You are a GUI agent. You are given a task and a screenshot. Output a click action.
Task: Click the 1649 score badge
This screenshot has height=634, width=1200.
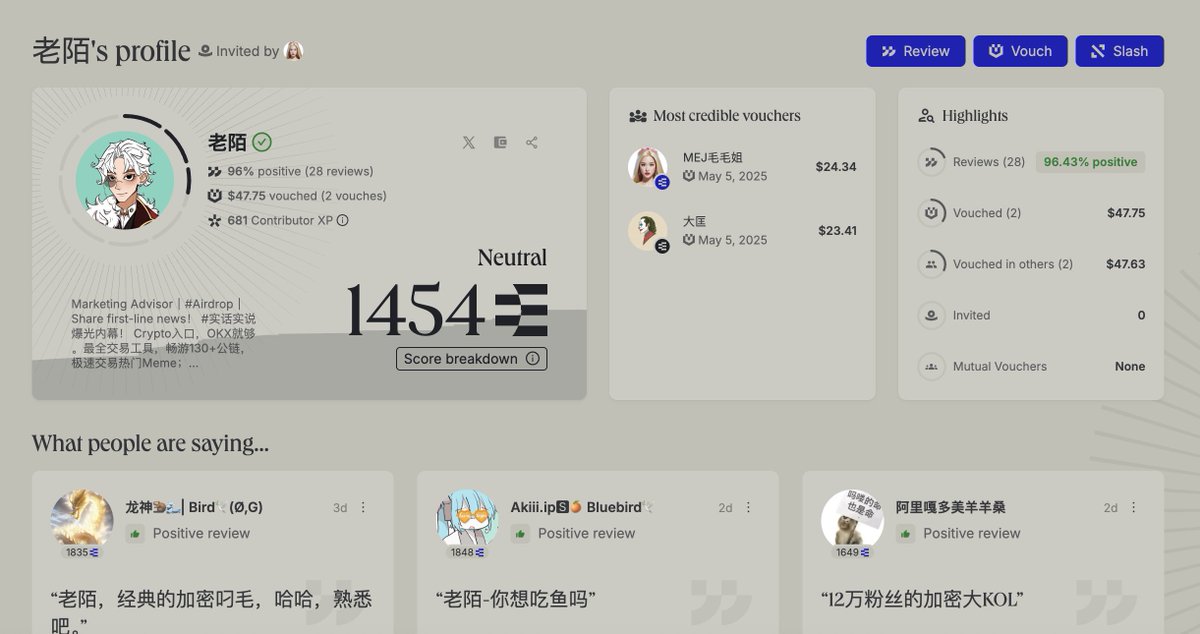click(852, 552)
